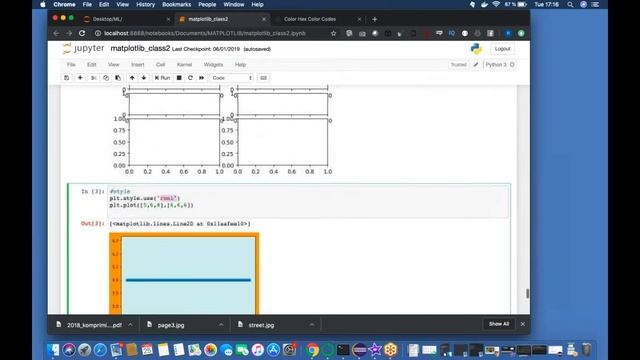
Task: Insert cell below with plus icon
Action: pos(80,78)
